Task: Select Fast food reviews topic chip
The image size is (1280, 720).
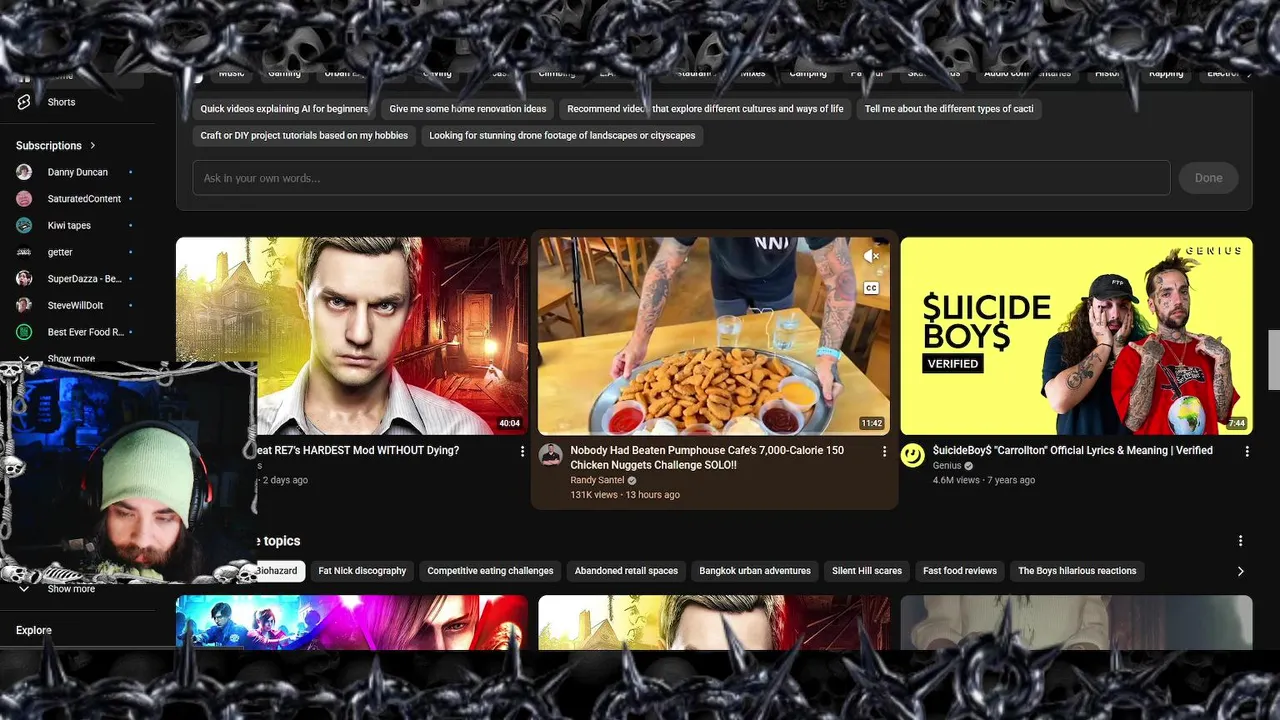Action: click(960, 571)
